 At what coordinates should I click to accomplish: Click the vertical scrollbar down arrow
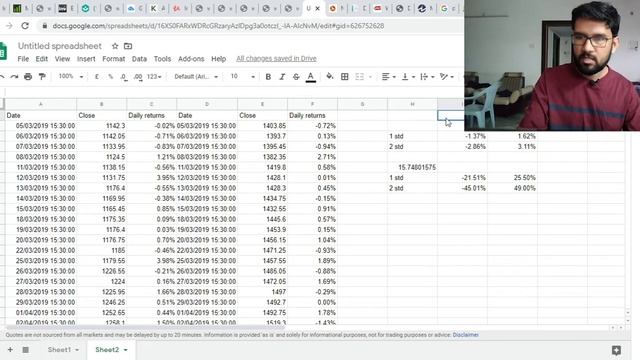[x=628, y=321]
